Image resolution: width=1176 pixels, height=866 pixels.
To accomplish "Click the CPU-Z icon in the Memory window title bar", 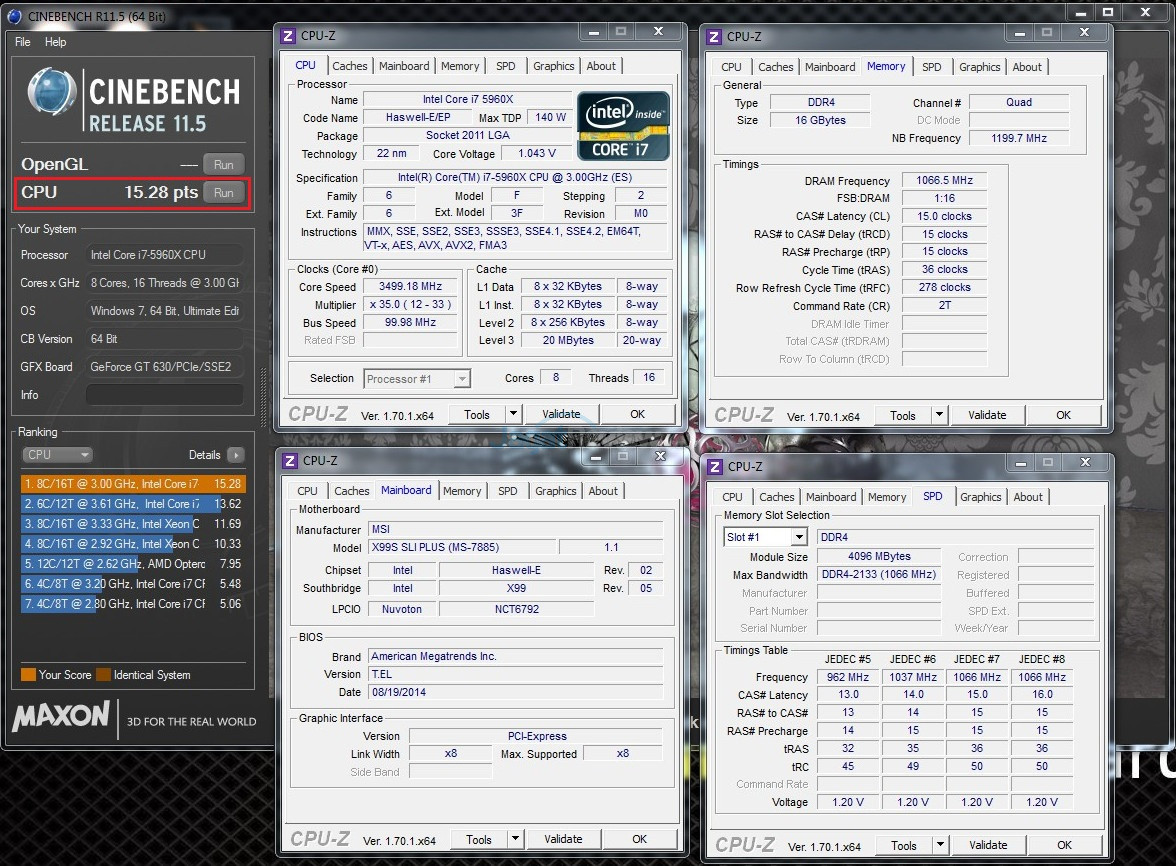I will (x=714, y=36).
